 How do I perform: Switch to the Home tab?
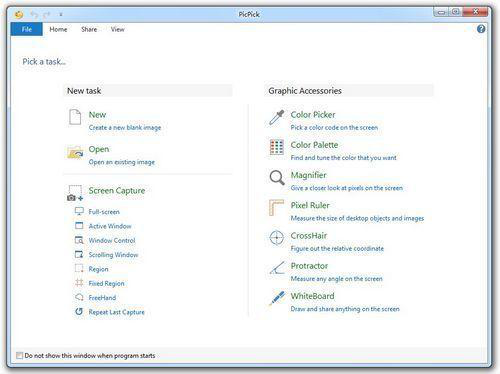click(58, 29)
